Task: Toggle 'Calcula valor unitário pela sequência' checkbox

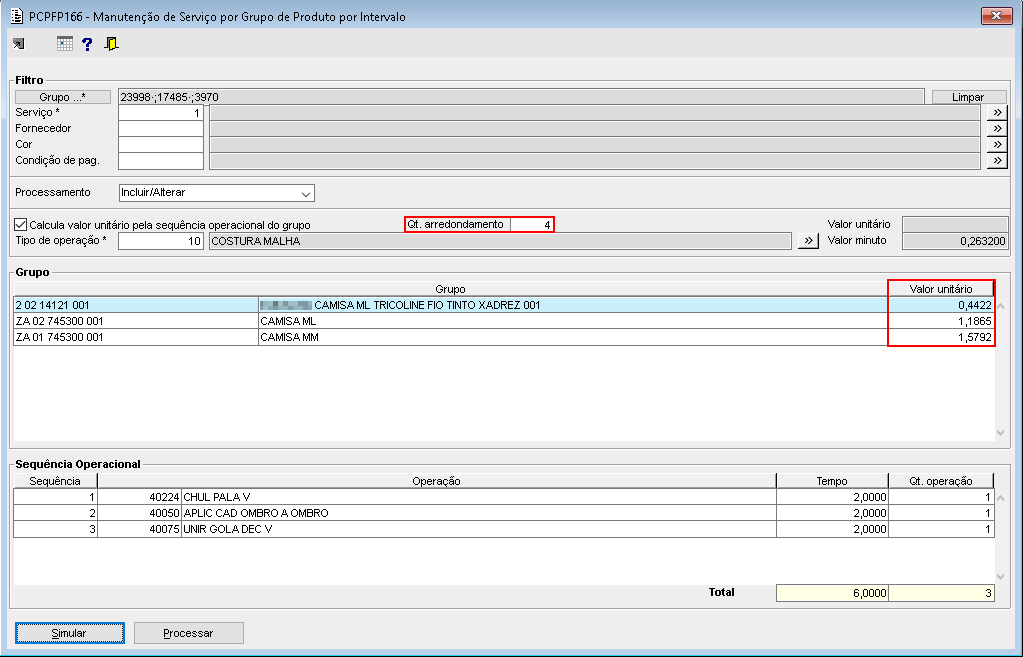Action: tap(21, 224)
